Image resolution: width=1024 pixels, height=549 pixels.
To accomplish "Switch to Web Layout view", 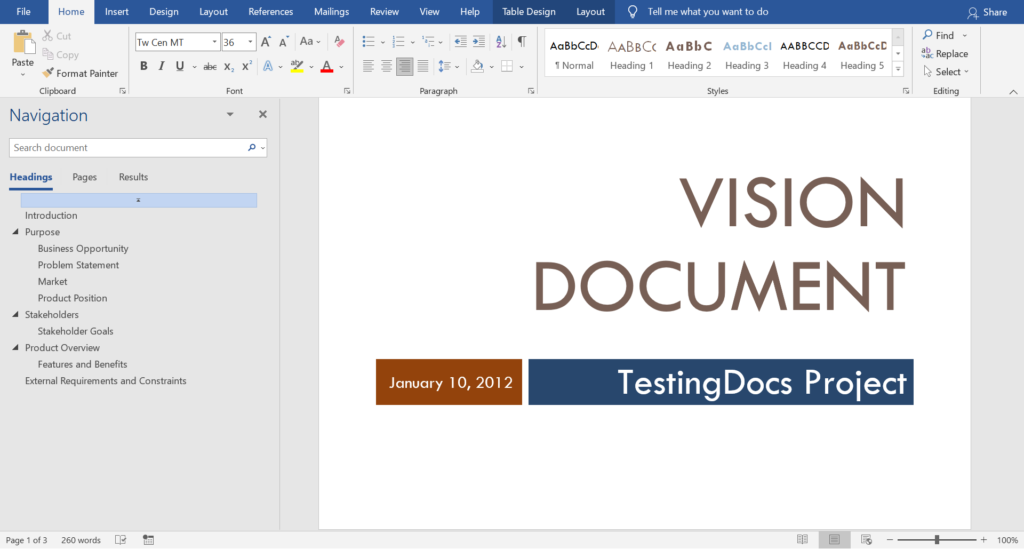I will click(x=867, y=540).
